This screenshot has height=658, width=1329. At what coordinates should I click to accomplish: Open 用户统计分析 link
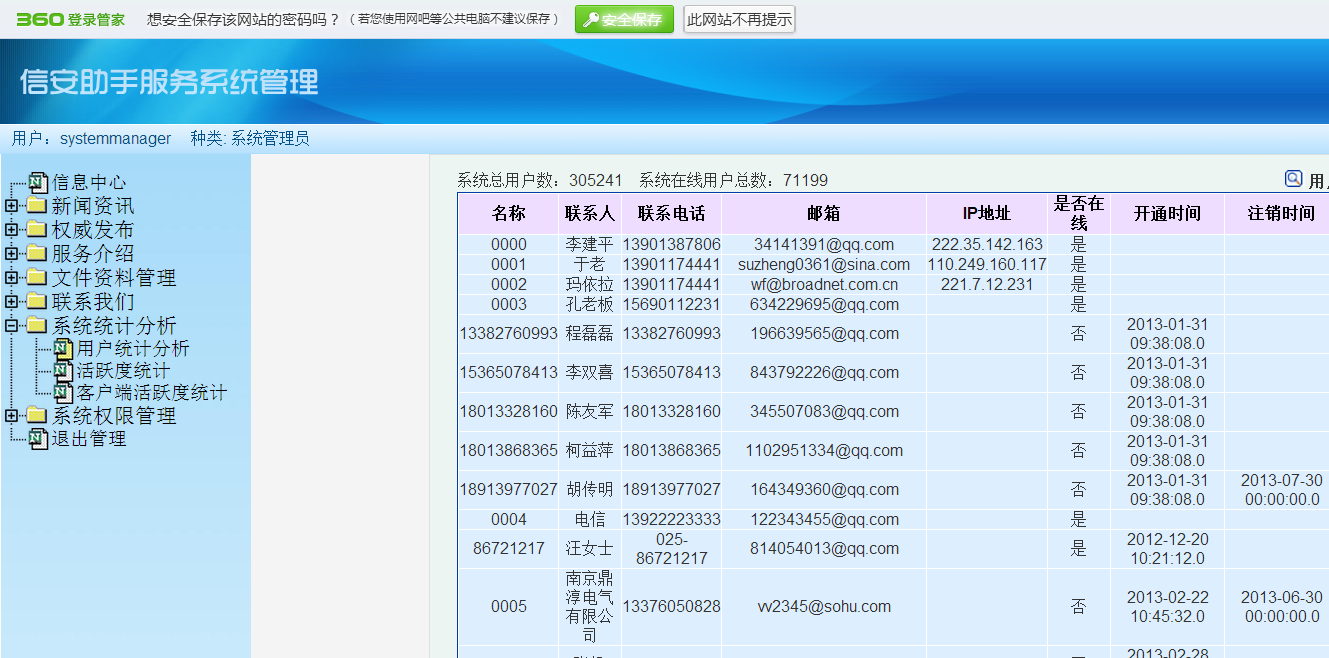[x=133, y=349]
